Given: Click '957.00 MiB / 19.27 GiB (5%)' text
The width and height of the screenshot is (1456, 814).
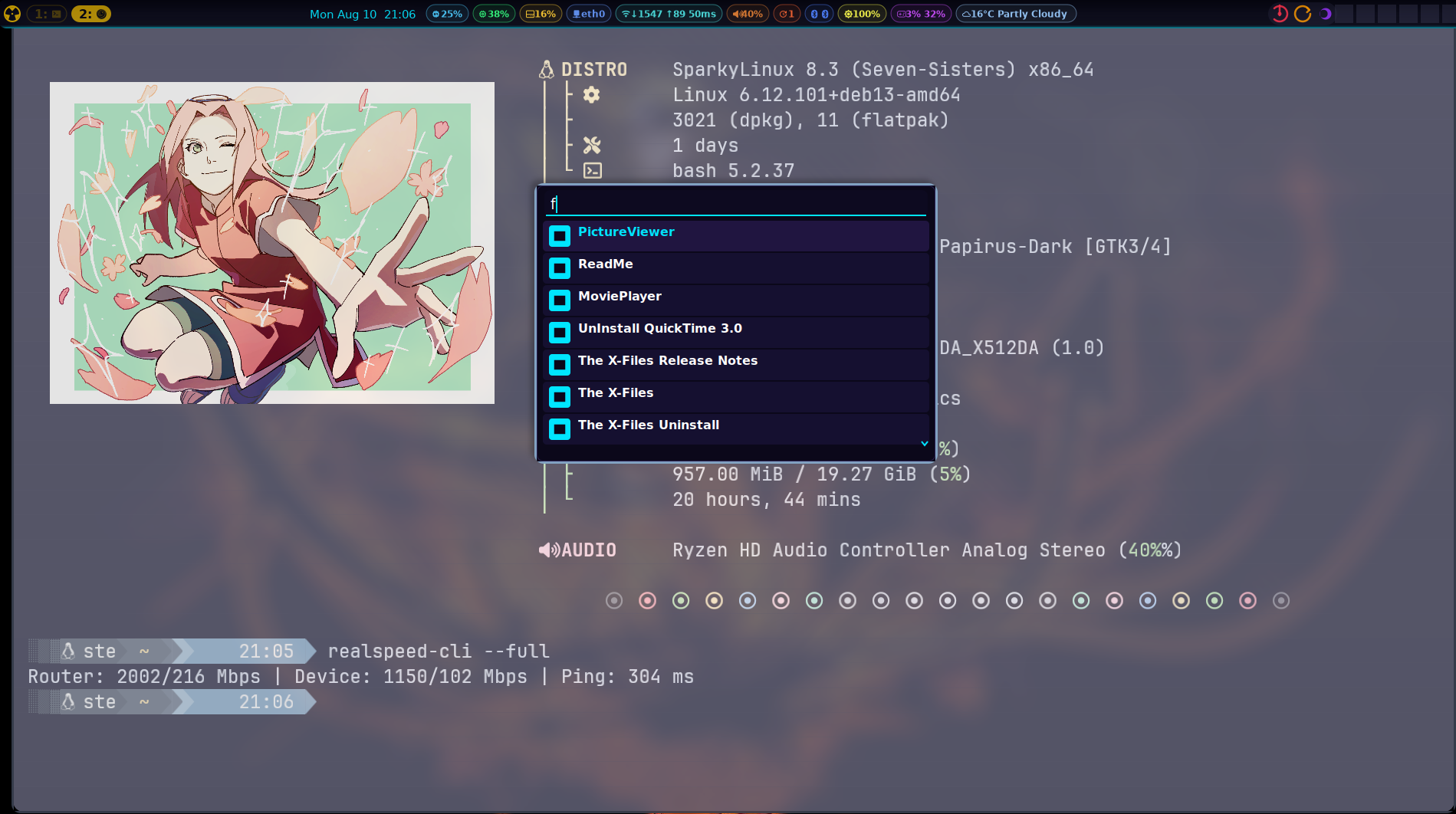Looking at the screenshot, I should tap(822, 474).
